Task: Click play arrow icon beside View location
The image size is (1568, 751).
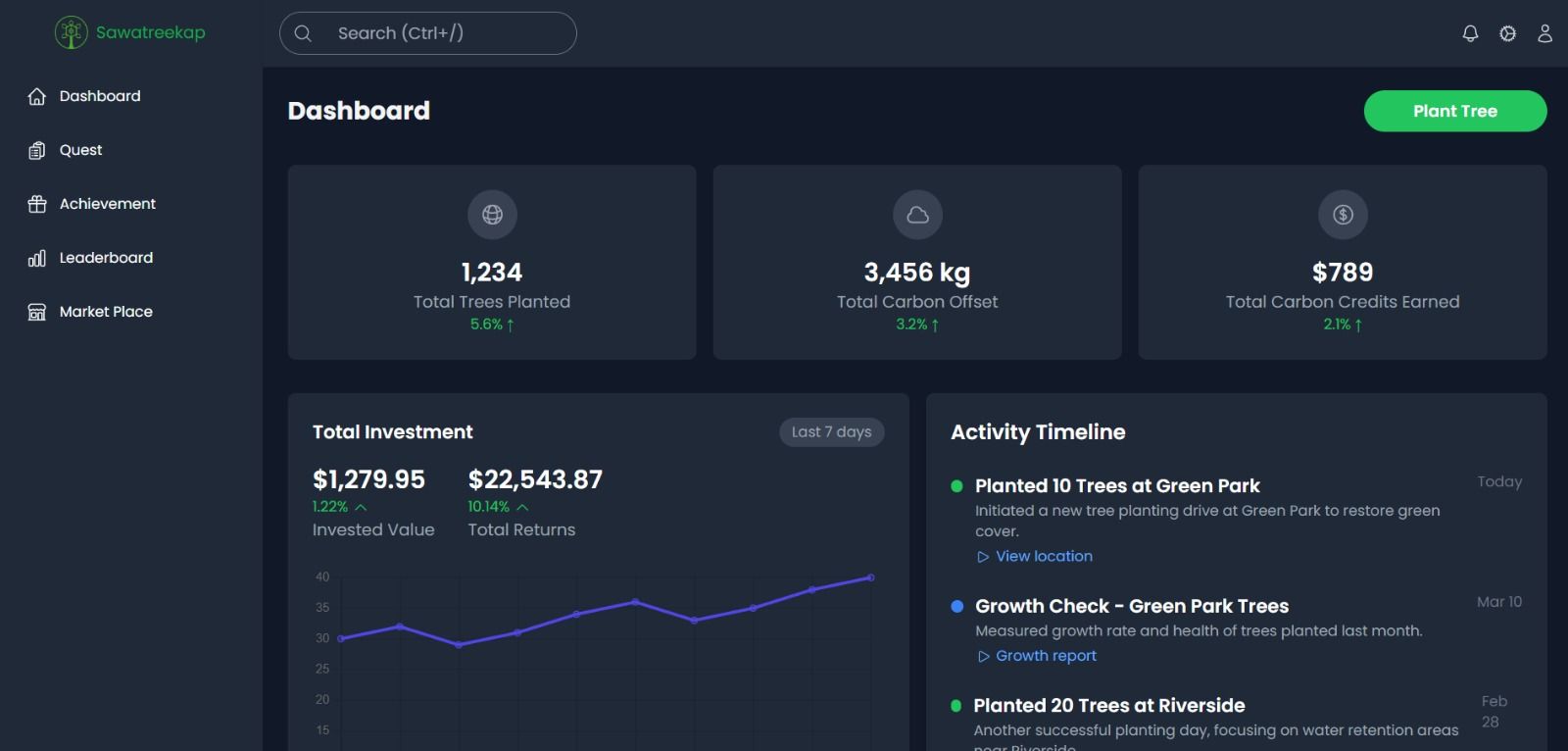Action: [x=983, y=557]
